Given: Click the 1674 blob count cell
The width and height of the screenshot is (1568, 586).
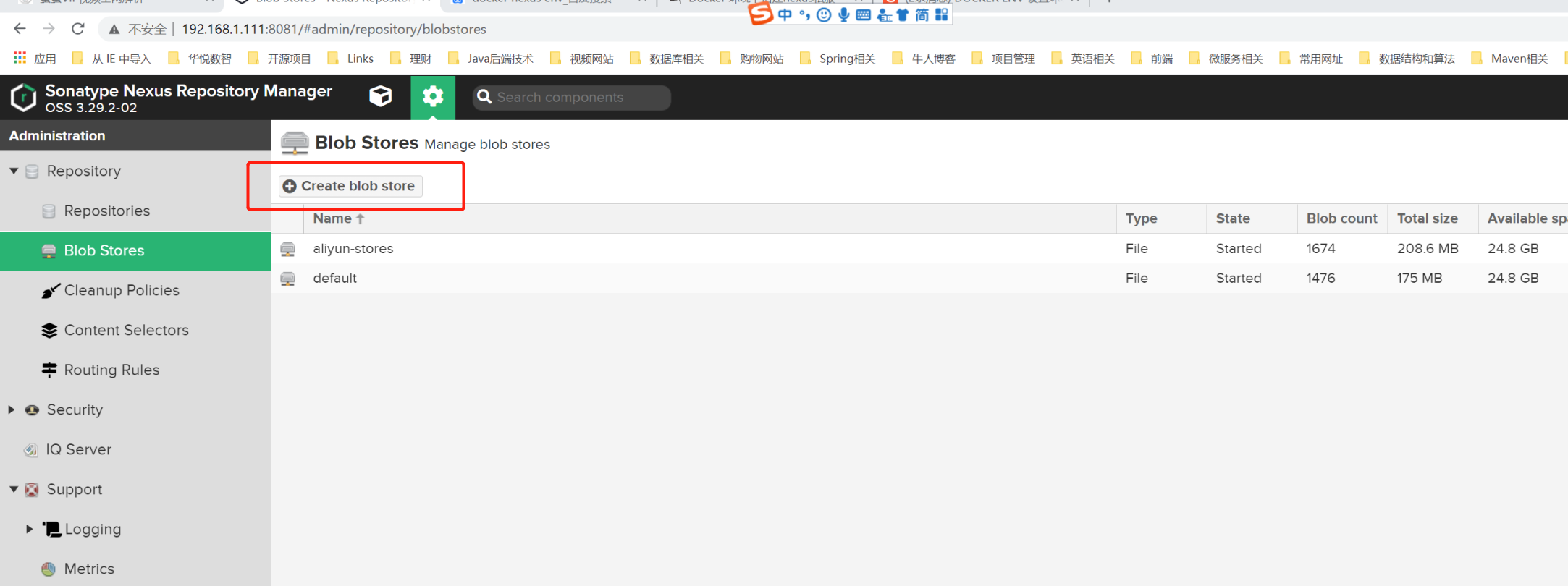Looking at the screenshot, I should click(x=1321, y=249).
